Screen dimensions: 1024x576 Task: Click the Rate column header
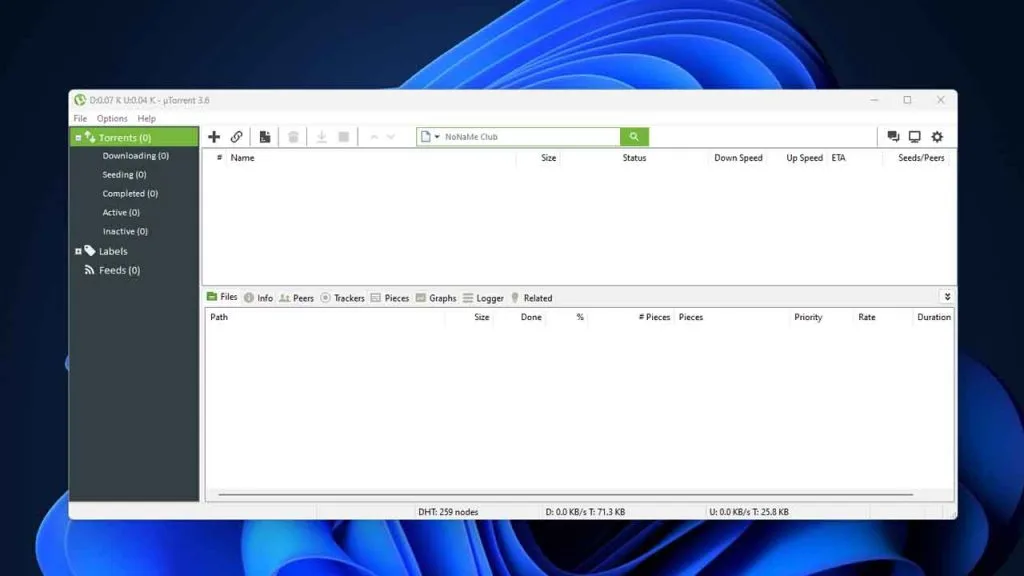[x=867, y=317]
